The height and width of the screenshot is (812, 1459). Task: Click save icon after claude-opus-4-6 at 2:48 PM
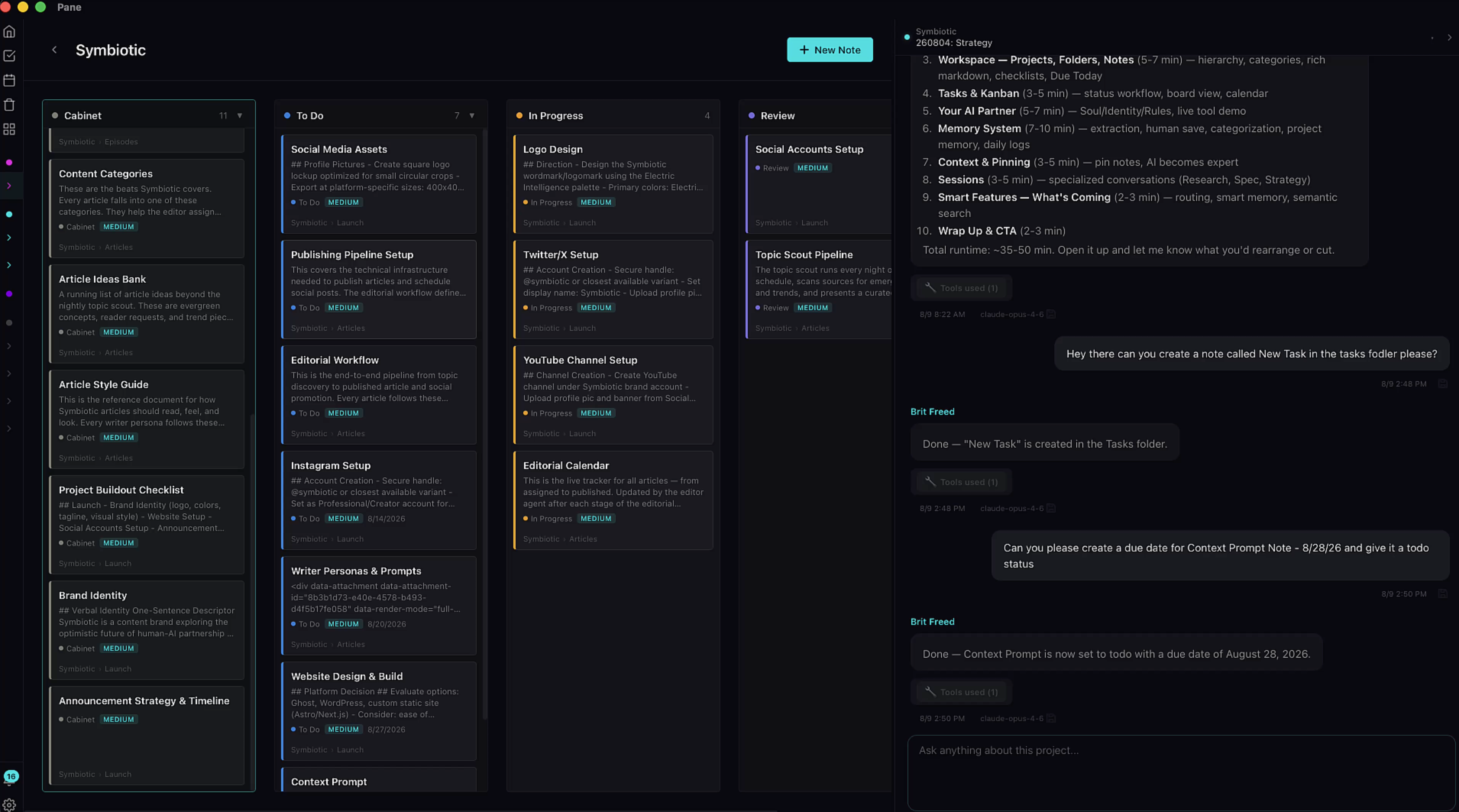[x=1051, y=508]
